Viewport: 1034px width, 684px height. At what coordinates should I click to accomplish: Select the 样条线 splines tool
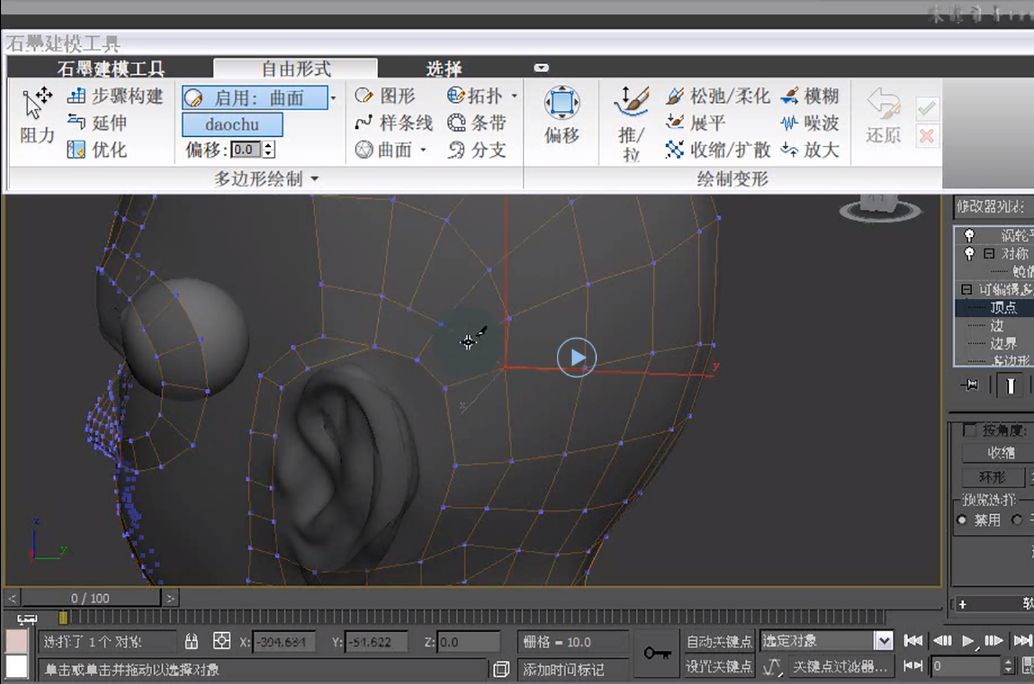[x=393, y=123]
